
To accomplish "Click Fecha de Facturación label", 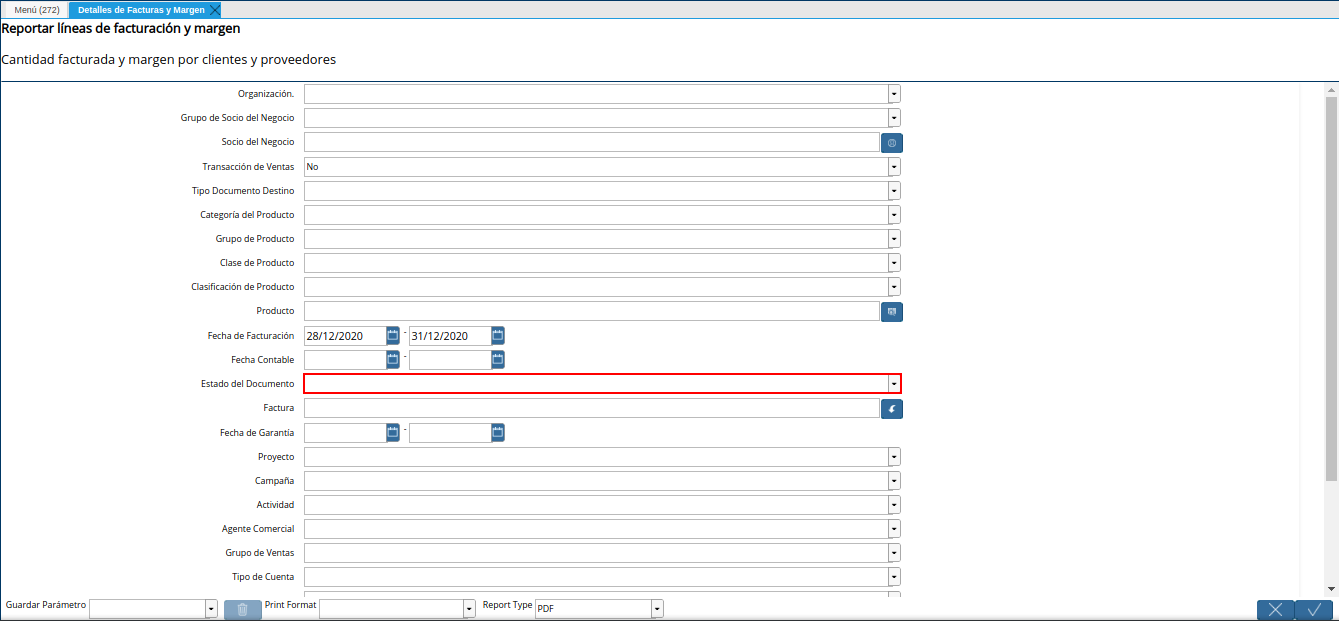I will (251, 336).
